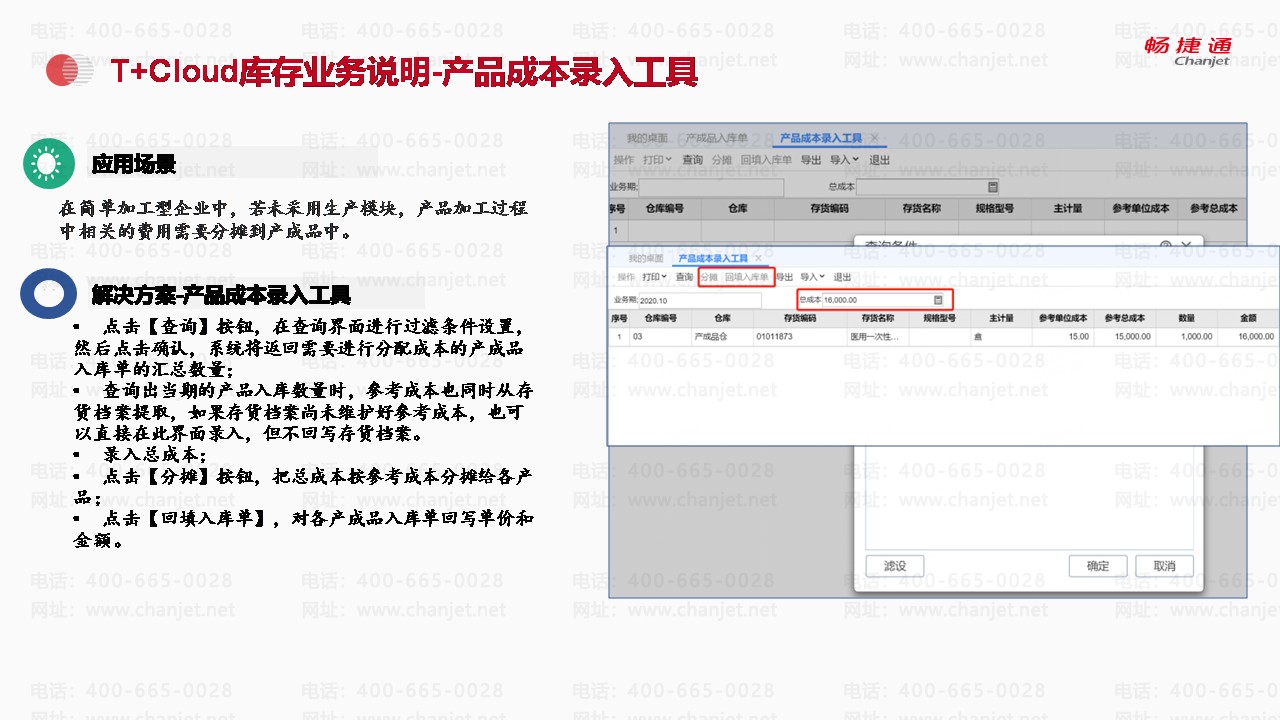Confirm the query dialog with 确定
This screenshot has height=720, width=1280.
1098,566
